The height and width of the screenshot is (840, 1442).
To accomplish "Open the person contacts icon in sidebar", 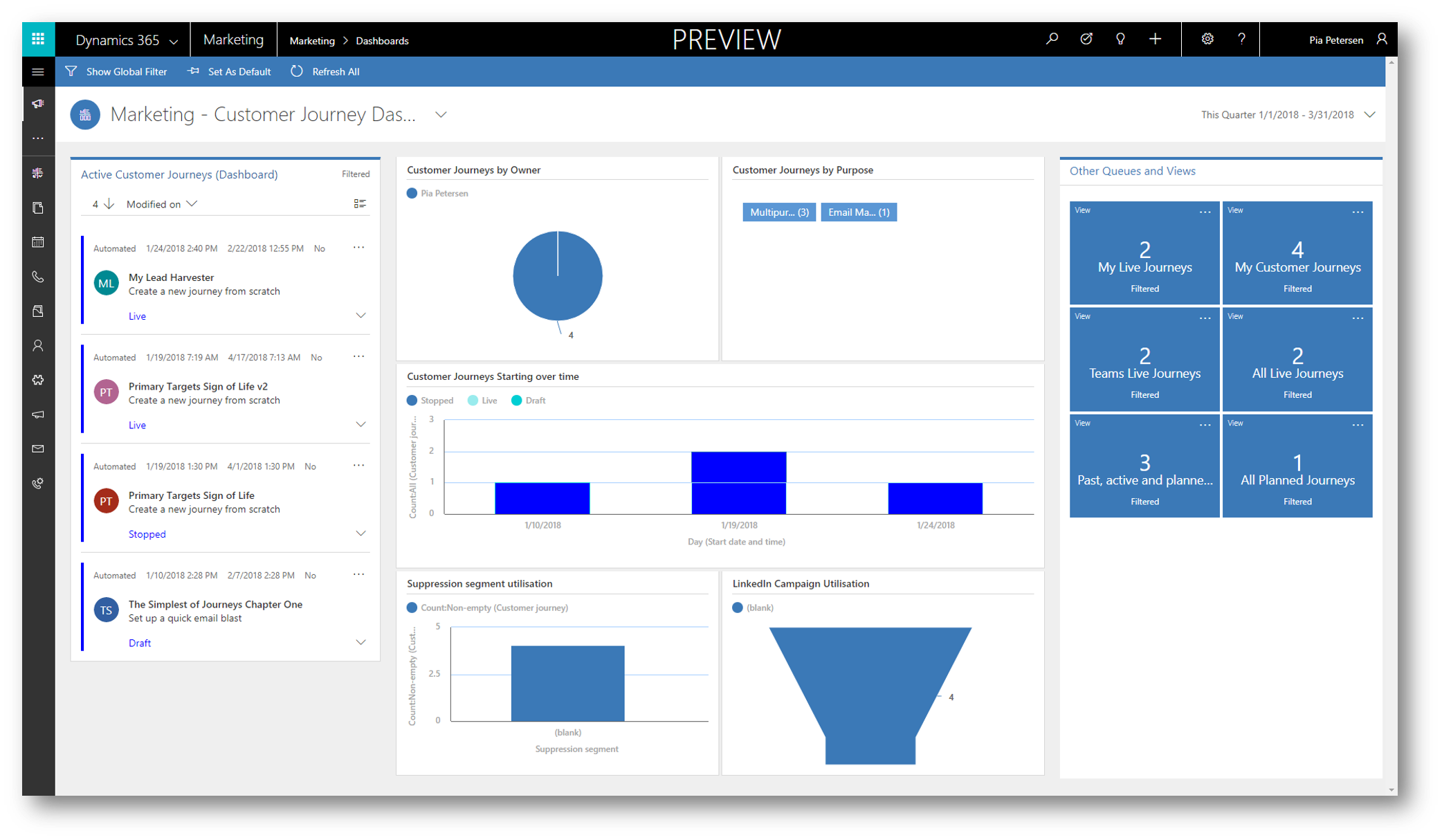I will coord(38,345).
